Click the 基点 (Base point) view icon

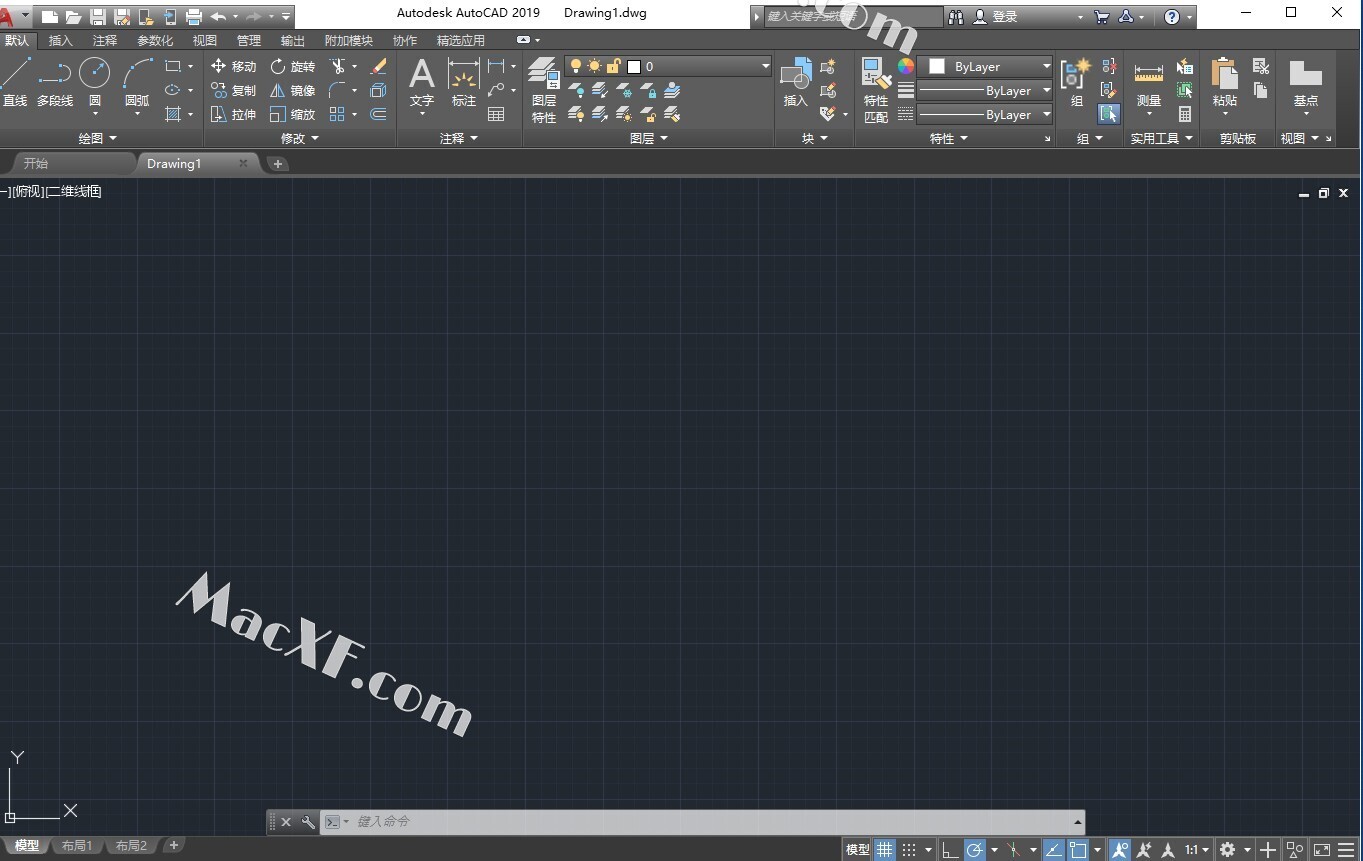point(1306,85)
